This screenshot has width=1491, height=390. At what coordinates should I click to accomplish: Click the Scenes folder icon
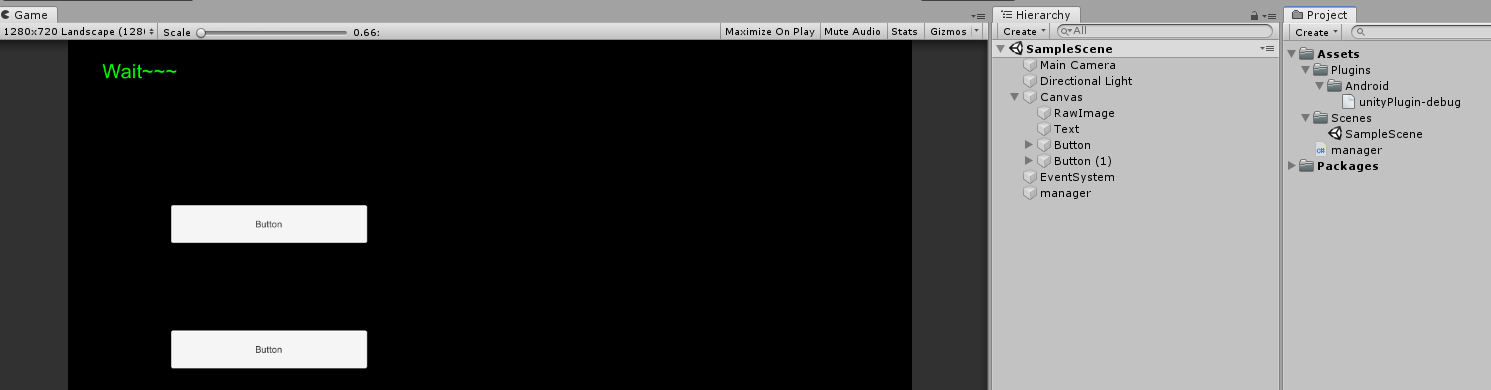point(1320,118)
